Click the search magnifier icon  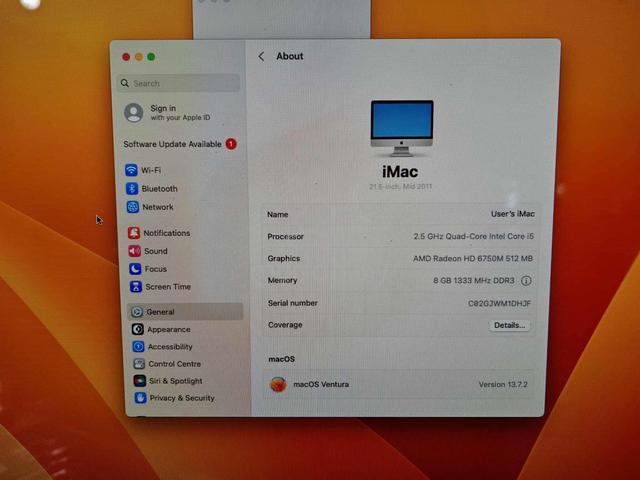[125, 83]
